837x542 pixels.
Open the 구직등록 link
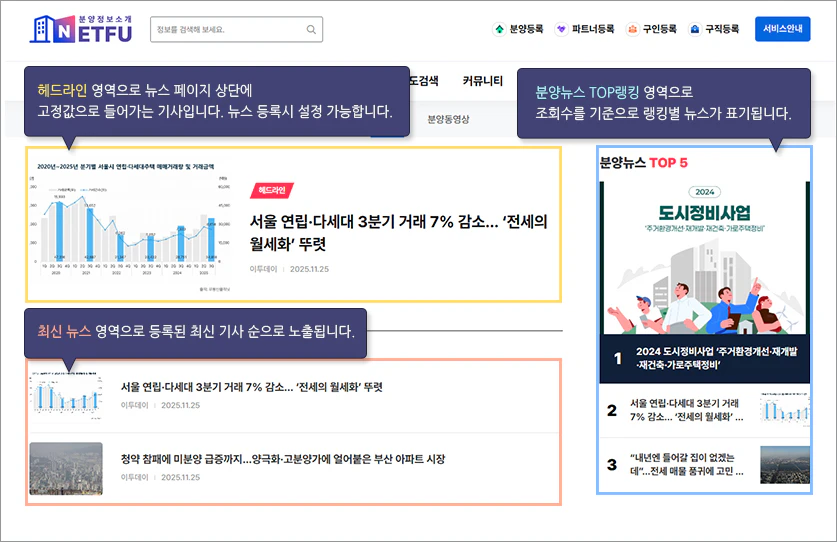pyautogui.click(x=722, y=29)
